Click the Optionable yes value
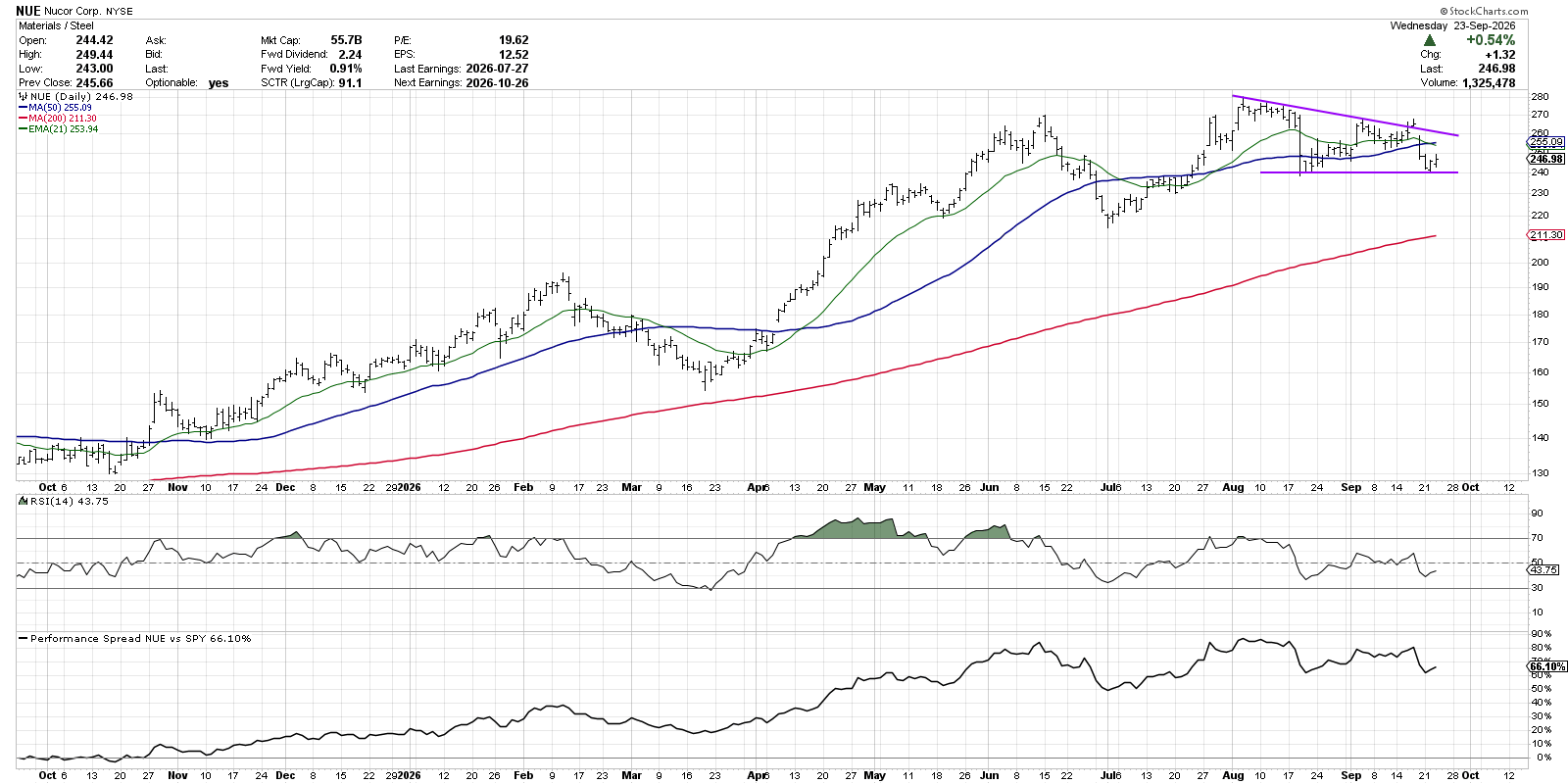Screen dimensions: 1568x784 pyautogui.click(x=219, y=83)
